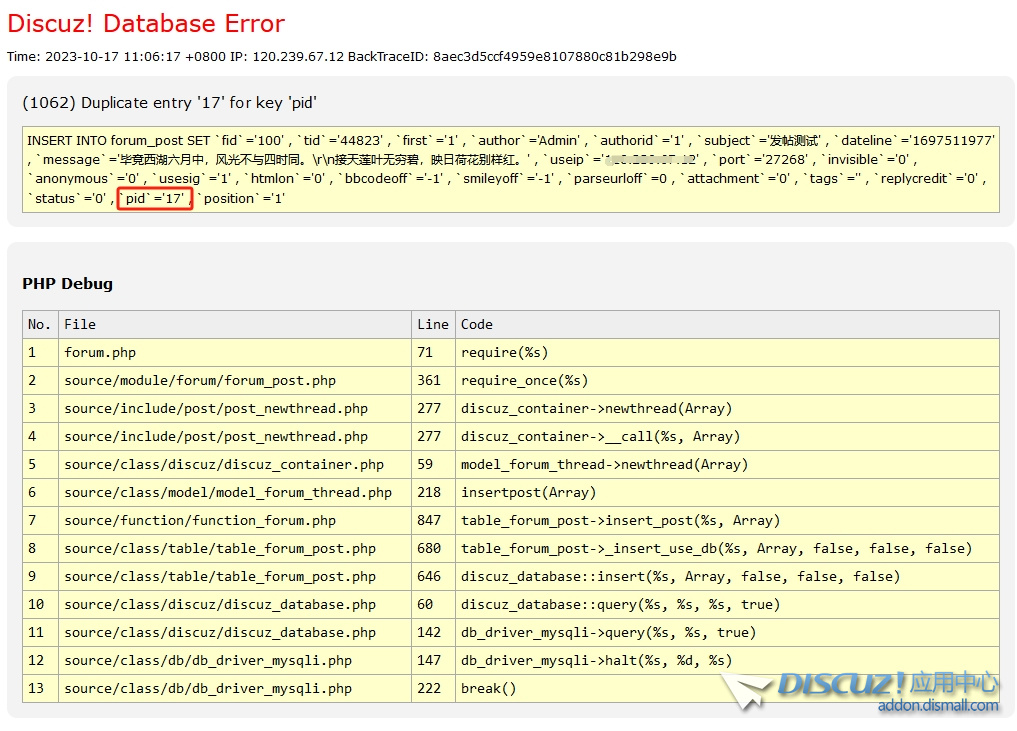Click the "(1062) Duplicate entry '17' for key 'pid'" message
Screen dimensions: 1017x731
[169, 102]
